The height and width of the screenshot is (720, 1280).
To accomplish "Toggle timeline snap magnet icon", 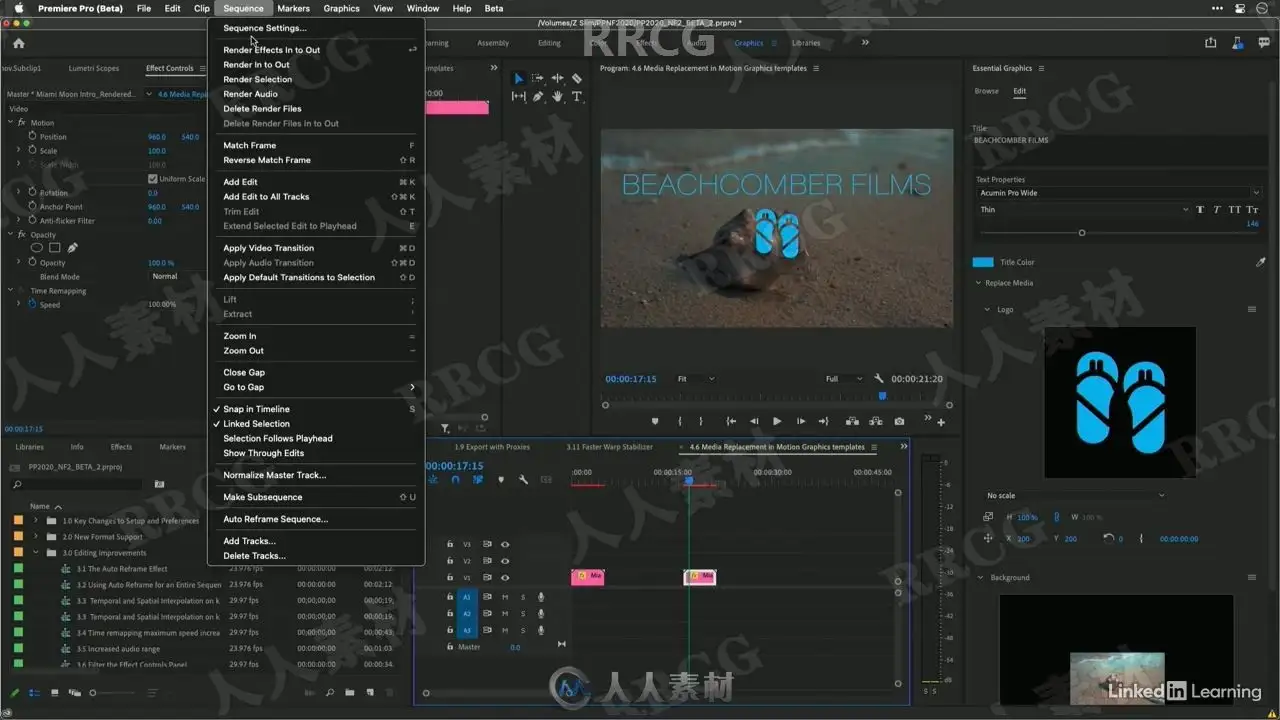I will tap(456, 479).
